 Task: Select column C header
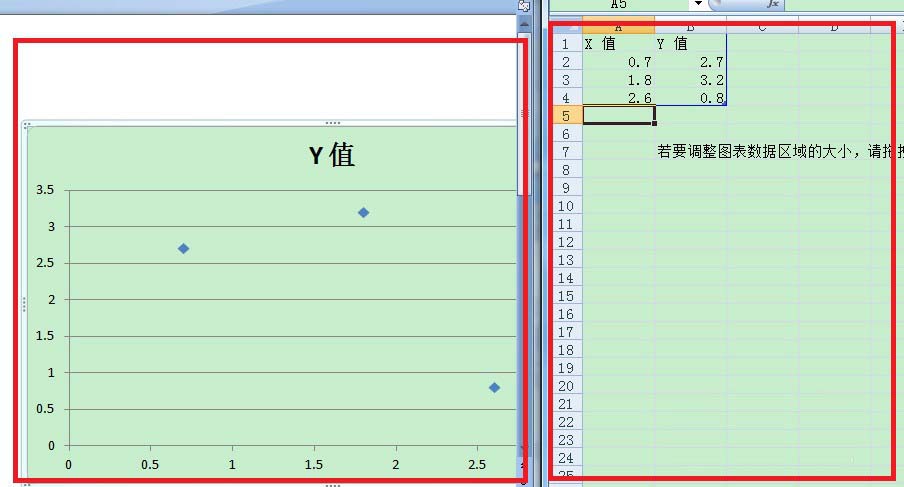click(762, 28)
